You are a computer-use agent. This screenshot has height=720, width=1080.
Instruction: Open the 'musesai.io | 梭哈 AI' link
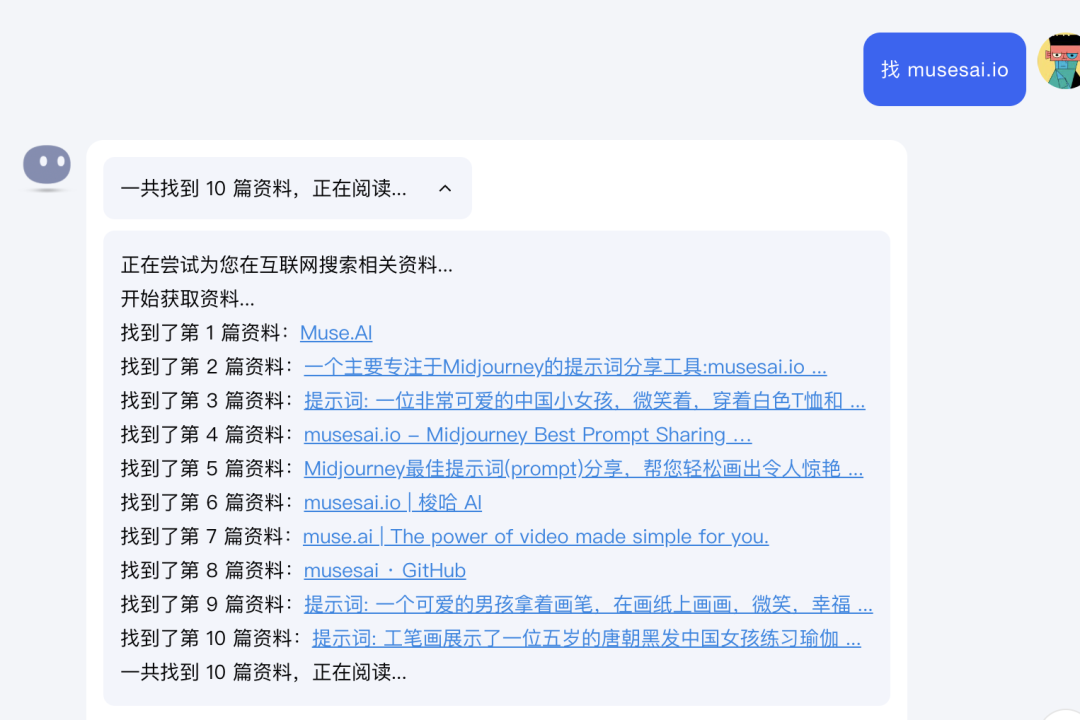point(393,502)
